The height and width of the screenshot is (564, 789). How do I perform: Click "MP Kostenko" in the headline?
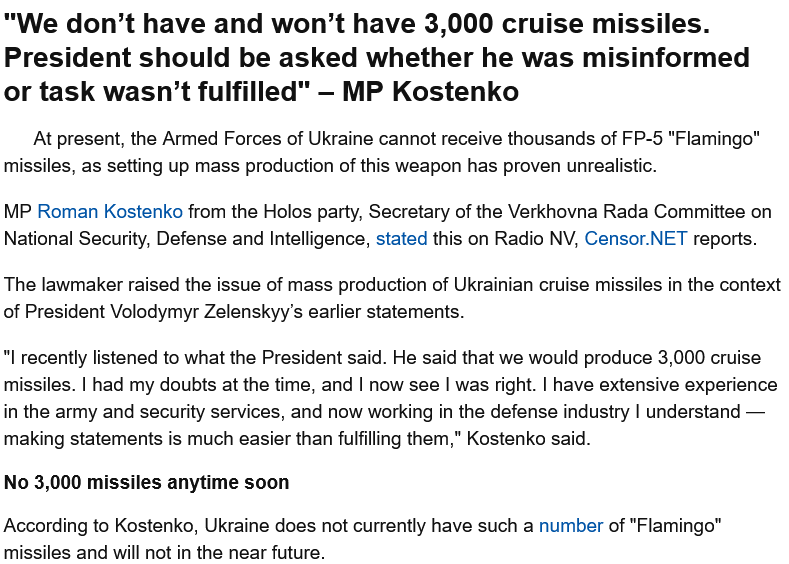point(431,92)
